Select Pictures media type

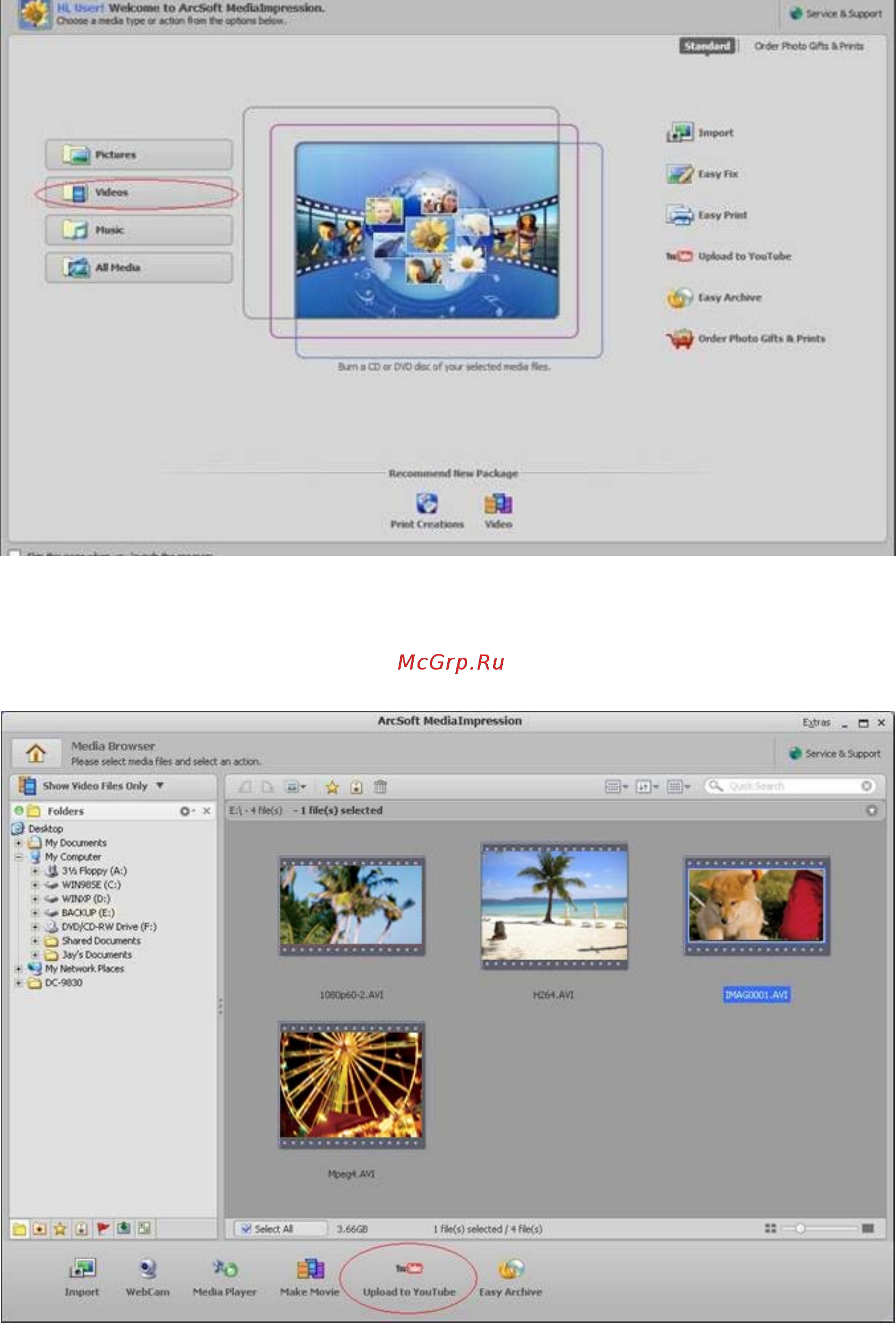[139, 154]
